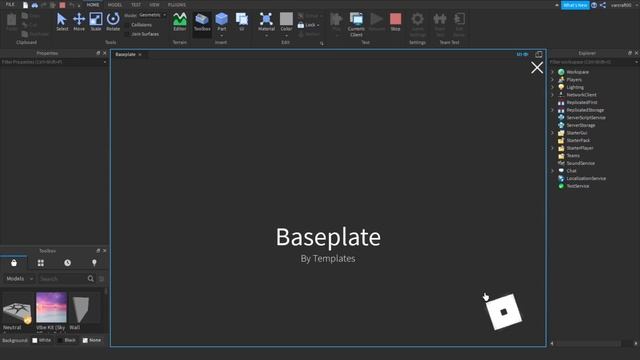Open the UI insert tool

point(242,22)
